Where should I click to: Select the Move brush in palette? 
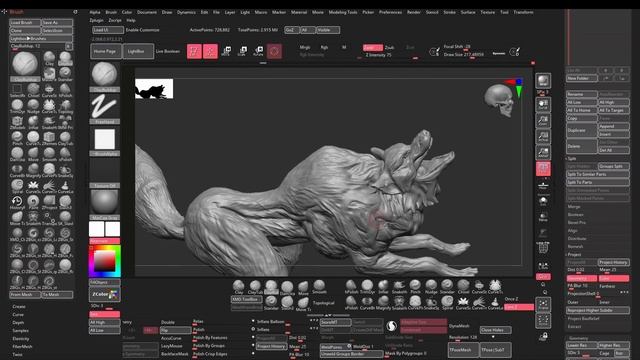[33, 153]
